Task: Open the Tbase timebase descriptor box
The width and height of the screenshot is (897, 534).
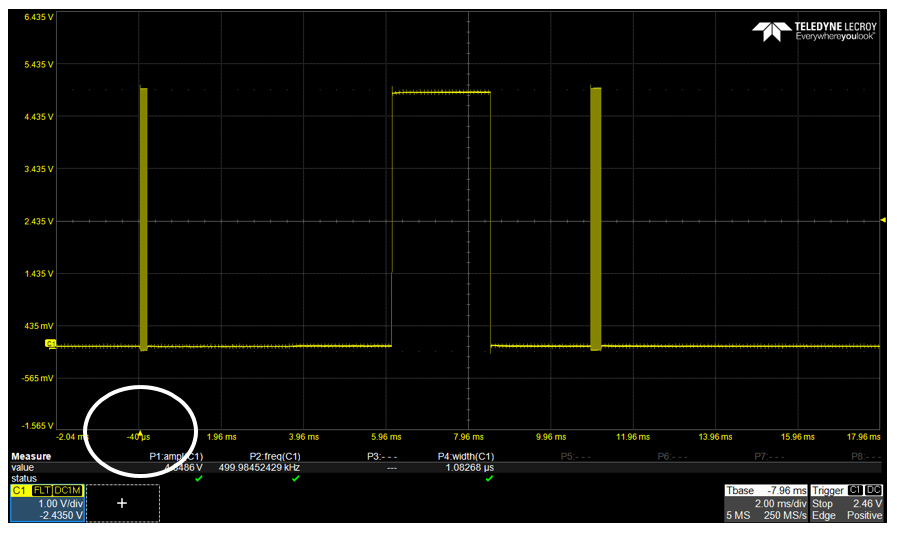Action: pos(766,503)
